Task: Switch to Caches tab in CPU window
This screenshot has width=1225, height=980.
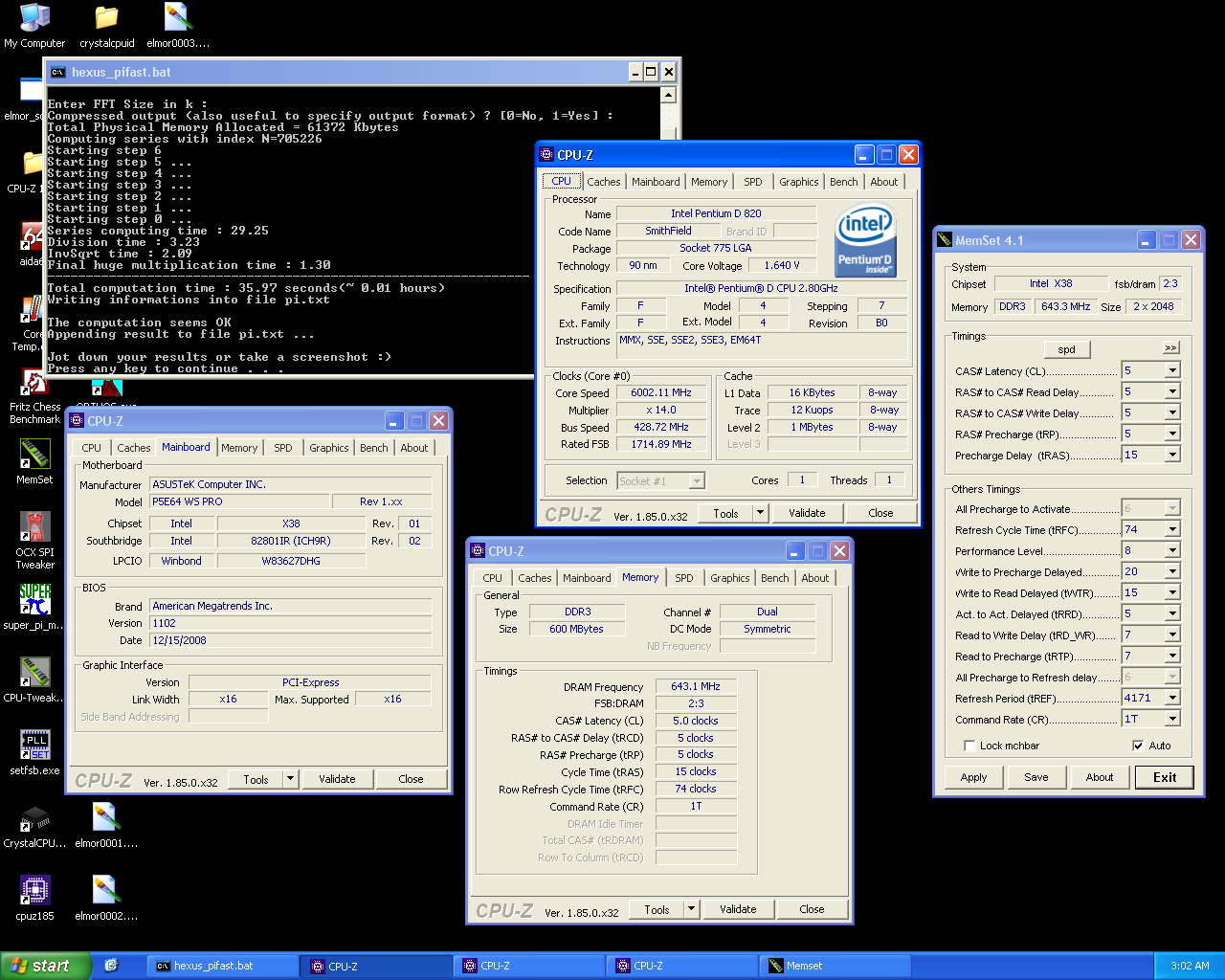Action: point(603,182)
